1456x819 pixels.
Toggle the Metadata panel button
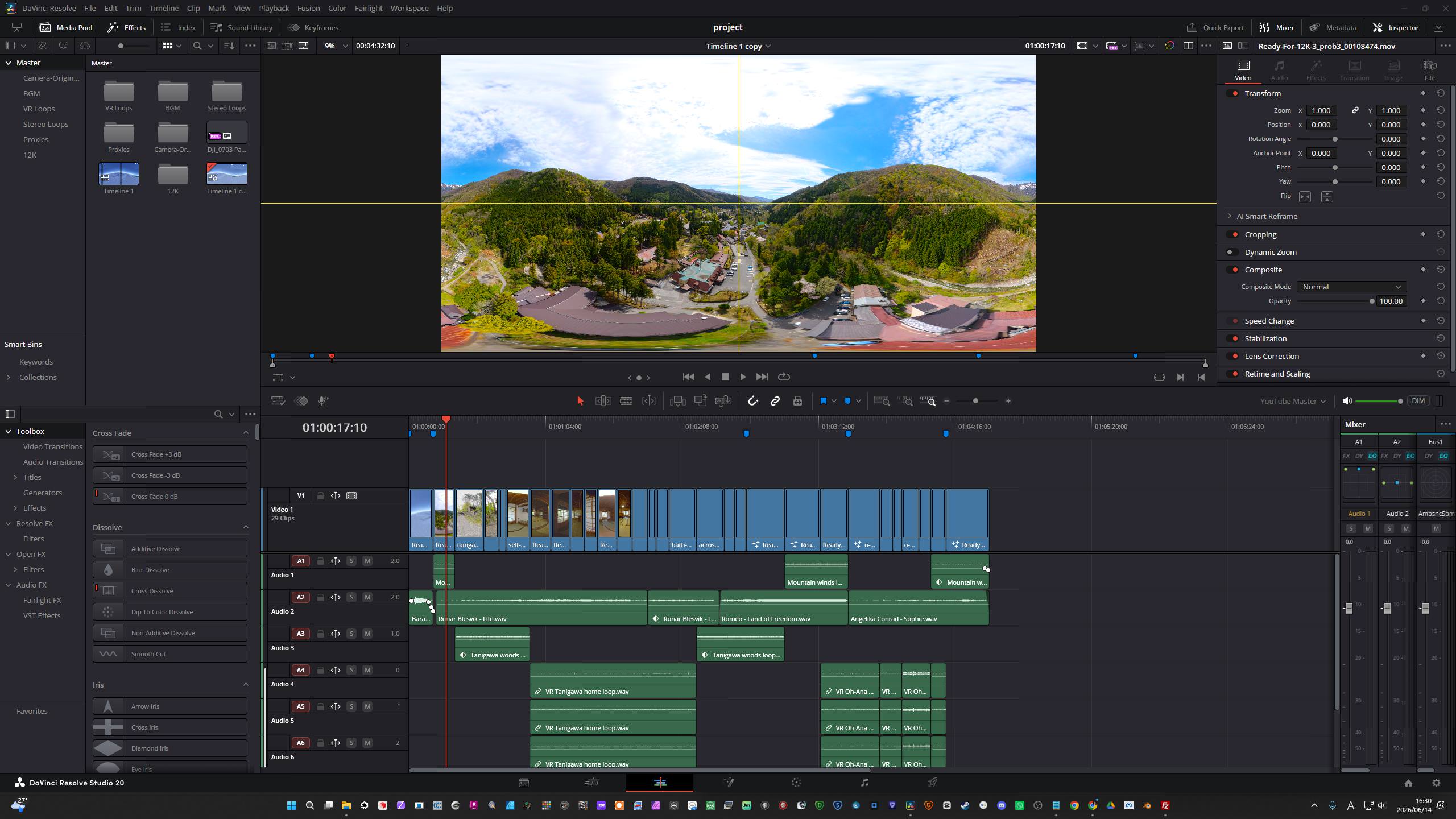click(x=1333, y=27)
